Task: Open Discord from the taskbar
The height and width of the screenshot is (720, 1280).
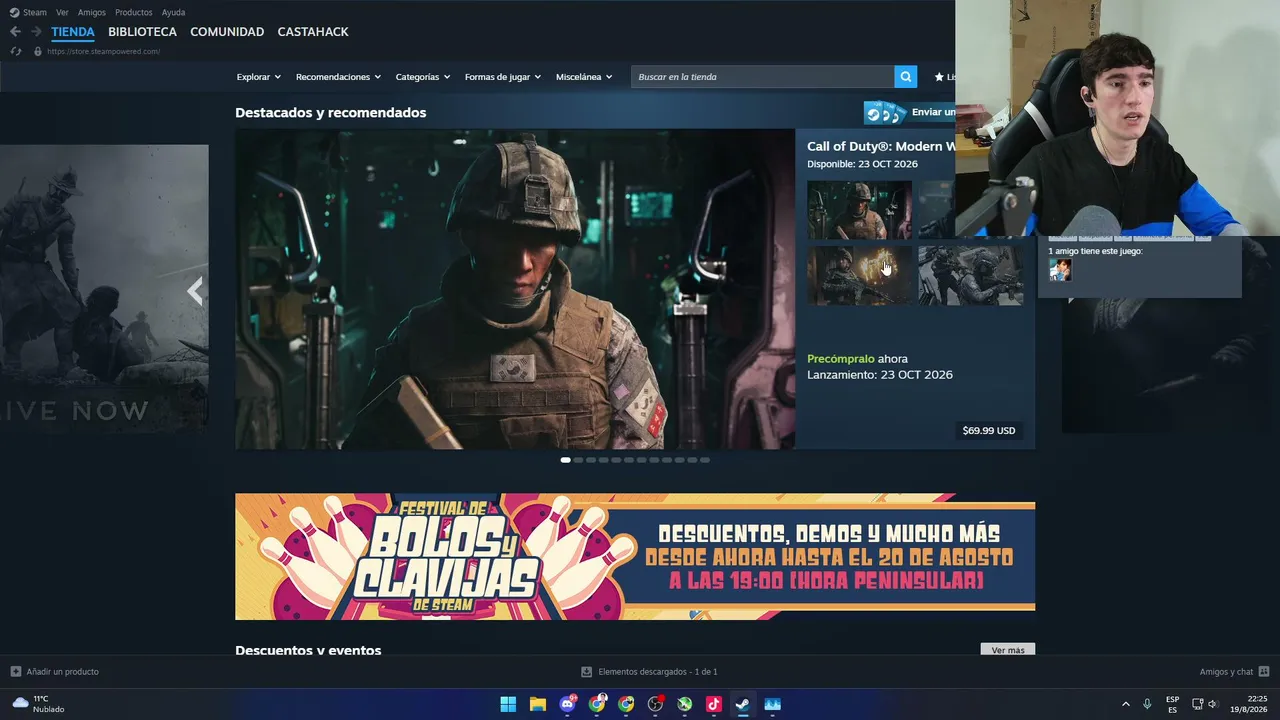Action: pyautogui.click(x=568, y=704)
